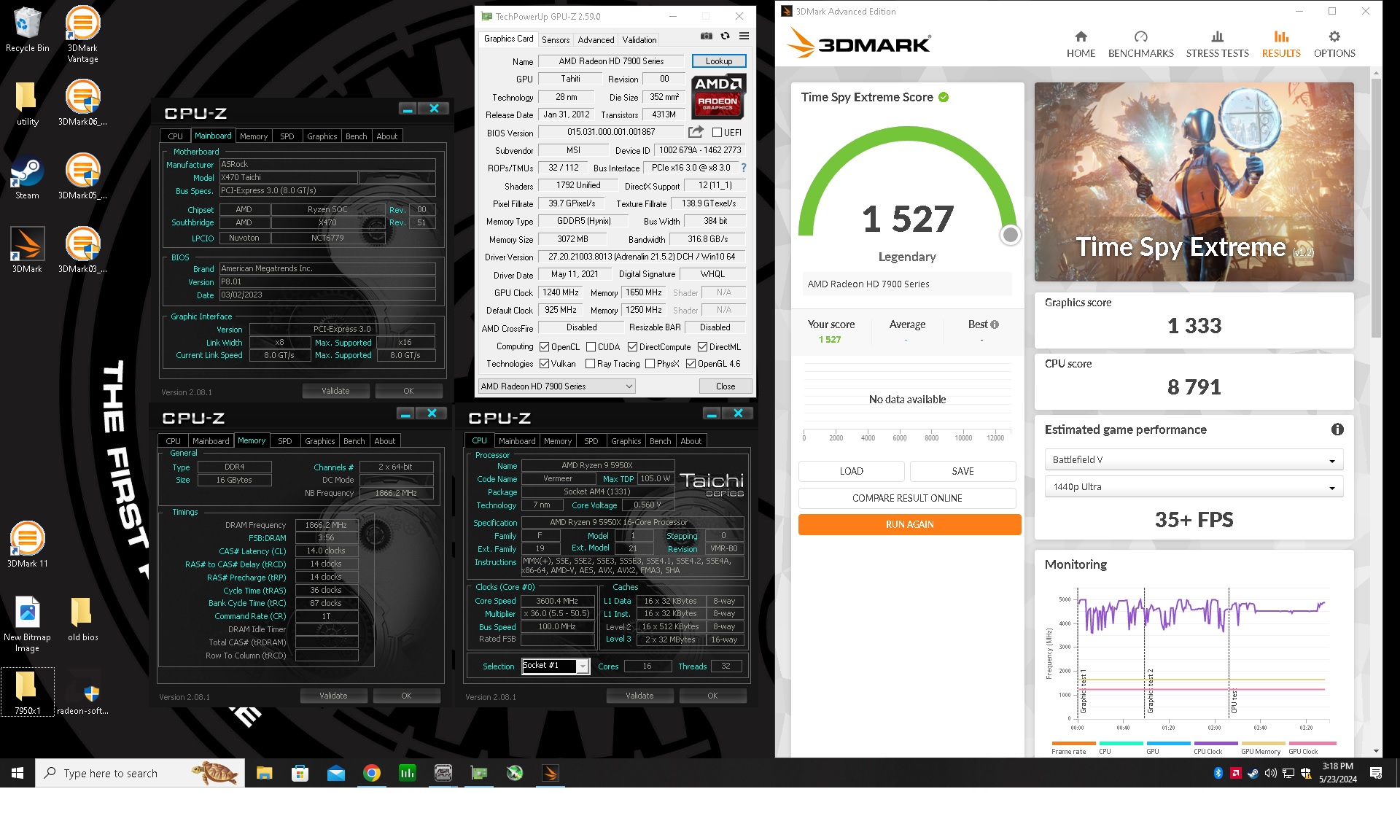Select SPD tab in the Mainboard CPU-Z window
The image size is (1400, 840).
287,136
